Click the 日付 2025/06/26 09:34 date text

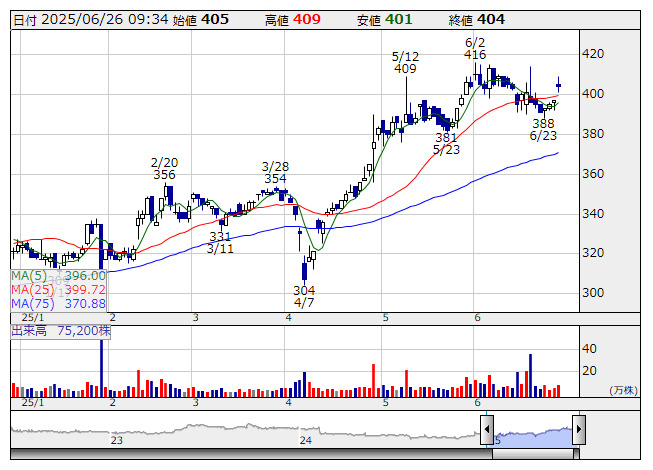click(x=91, y=20)
